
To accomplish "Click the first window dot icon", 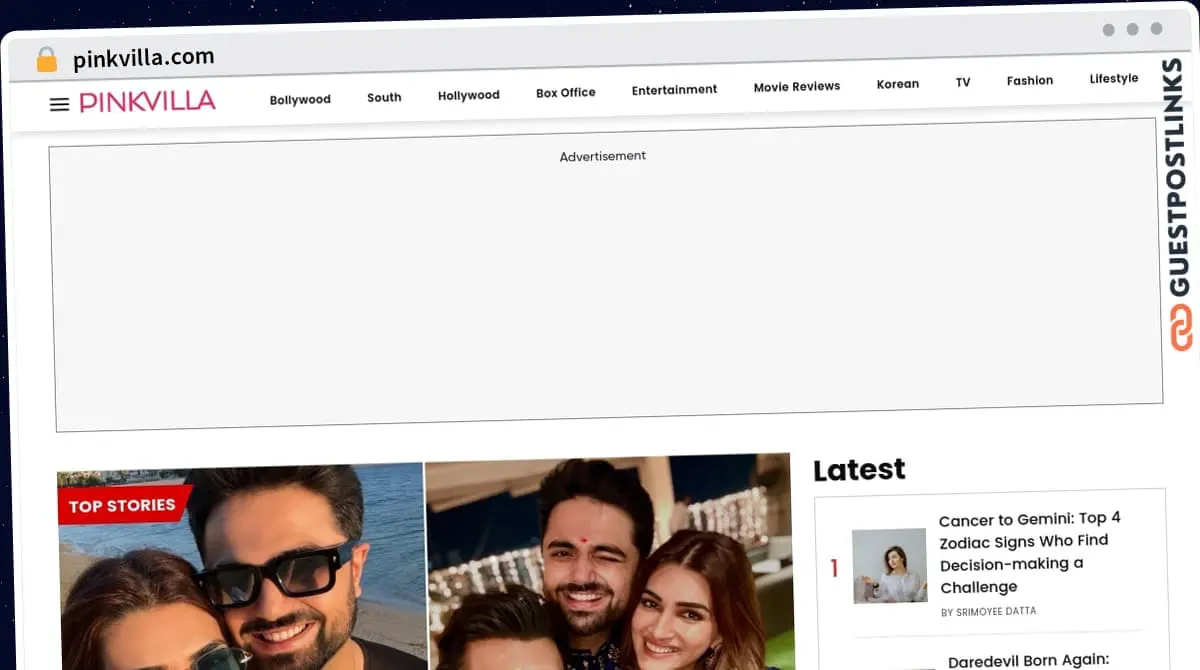I will (1107, 30).
